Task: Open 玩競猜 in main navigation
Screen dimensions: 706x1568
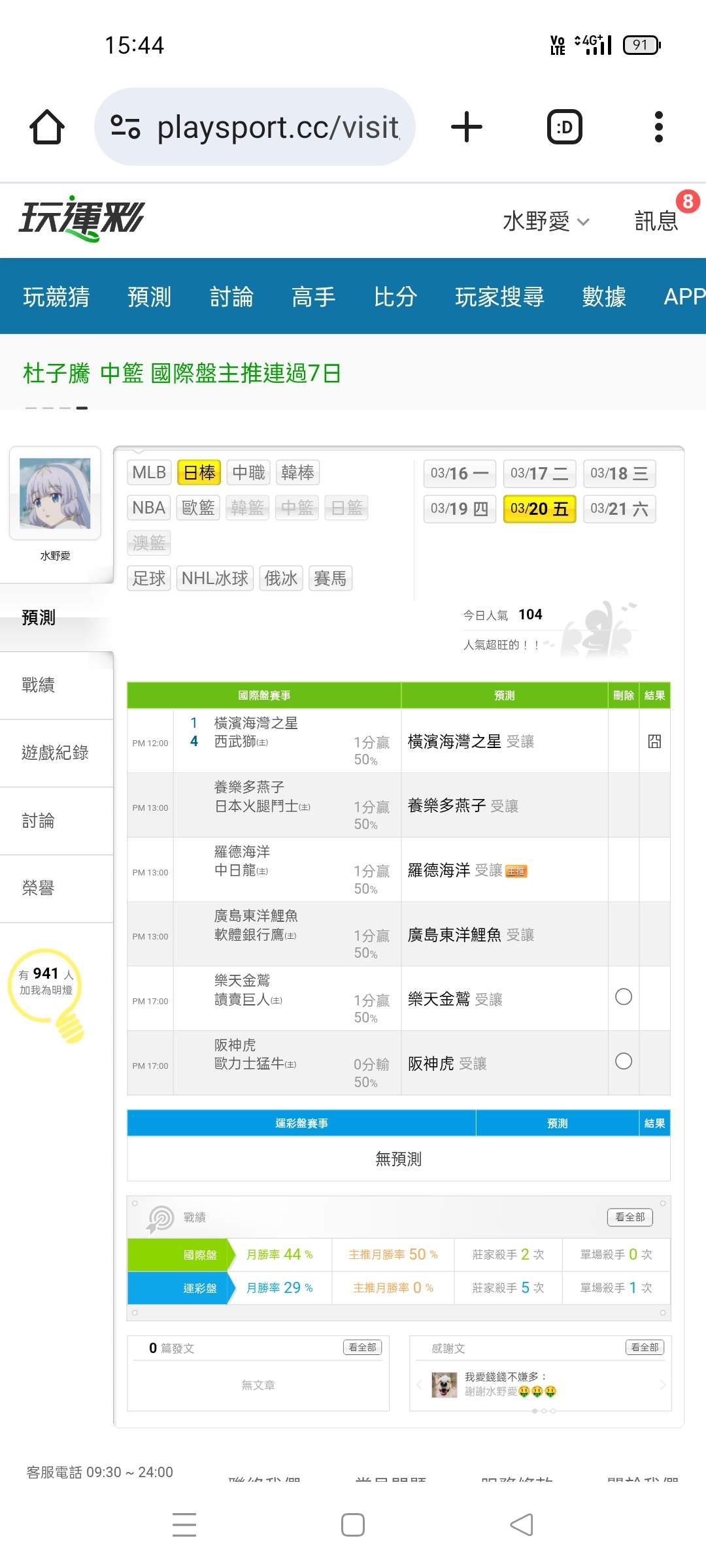Action: (56, 297)
